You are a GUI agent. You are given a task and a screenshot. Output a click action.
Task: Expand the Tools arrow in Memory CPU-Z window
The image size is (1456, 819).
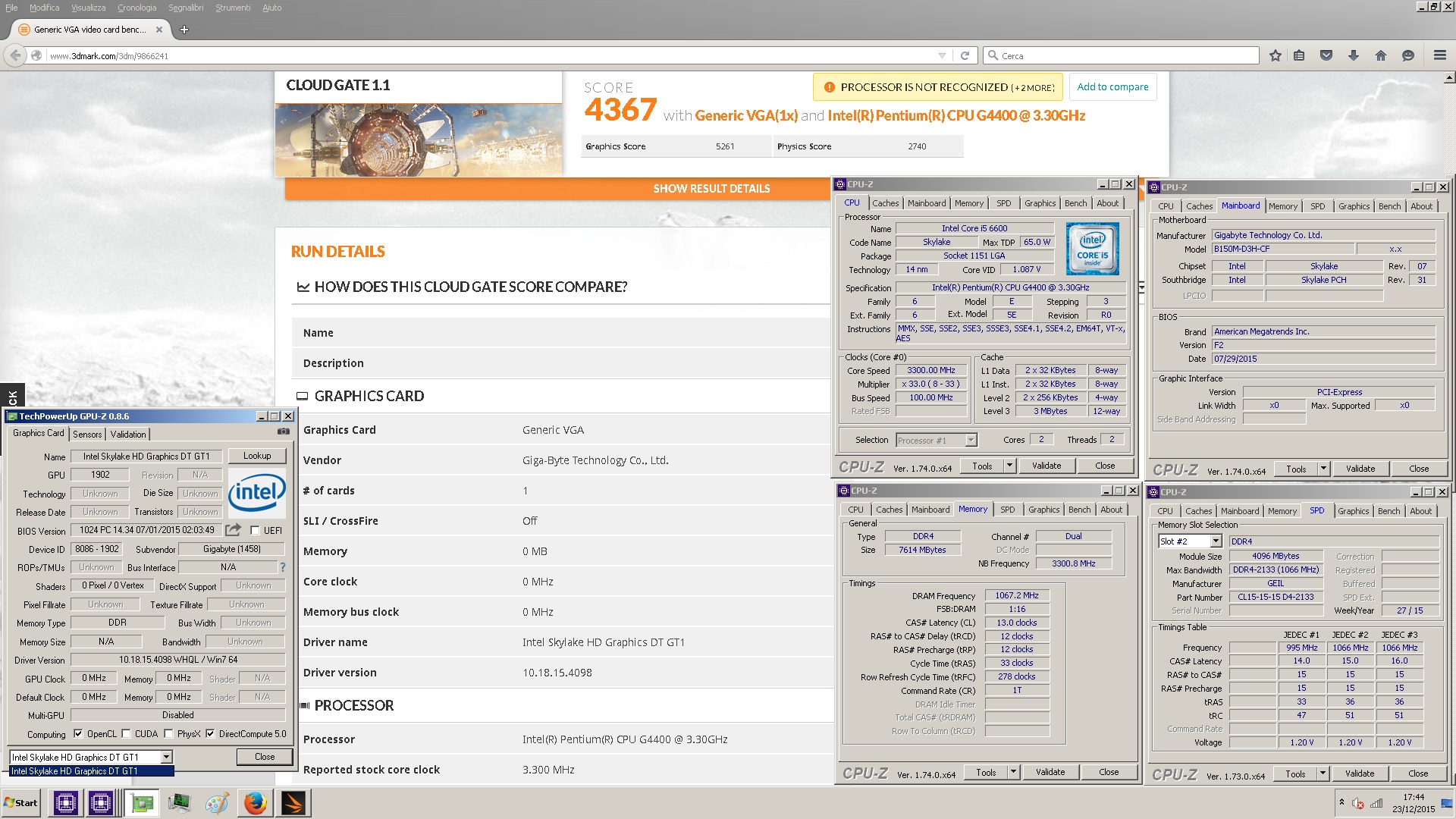(x=1013, y=772)
